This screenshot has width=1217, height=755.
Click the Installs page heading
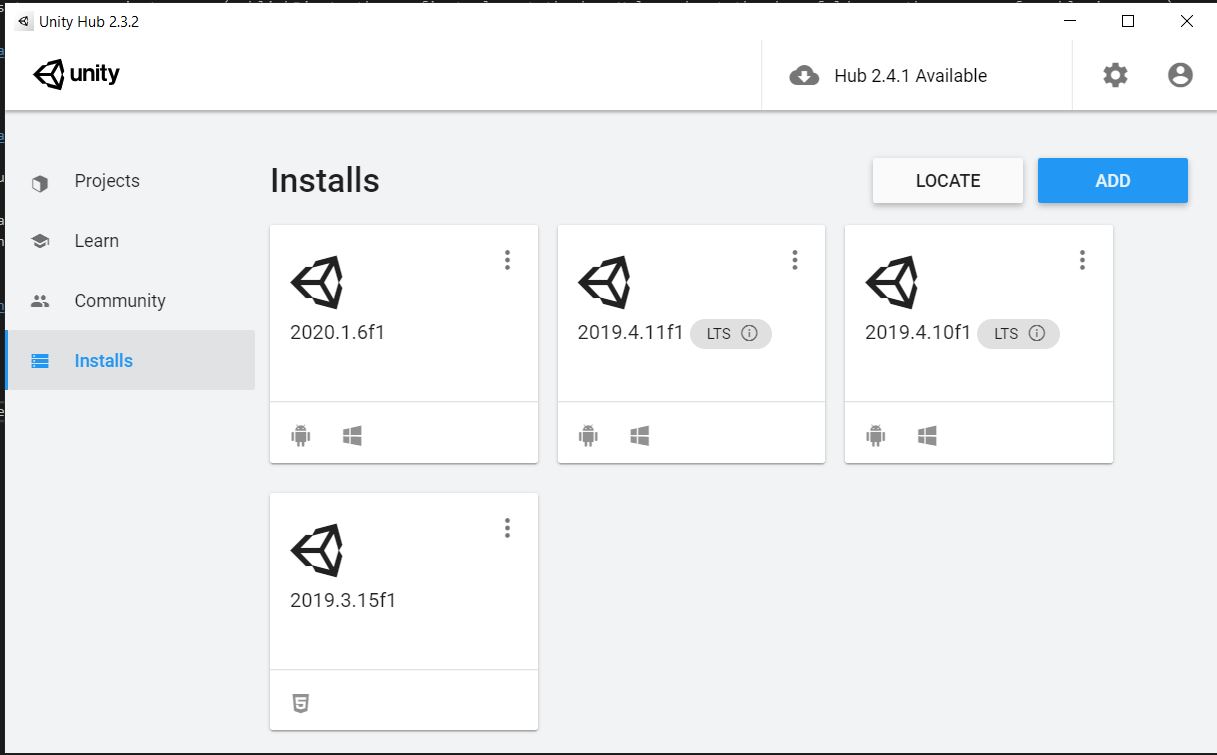pos(325,180)
